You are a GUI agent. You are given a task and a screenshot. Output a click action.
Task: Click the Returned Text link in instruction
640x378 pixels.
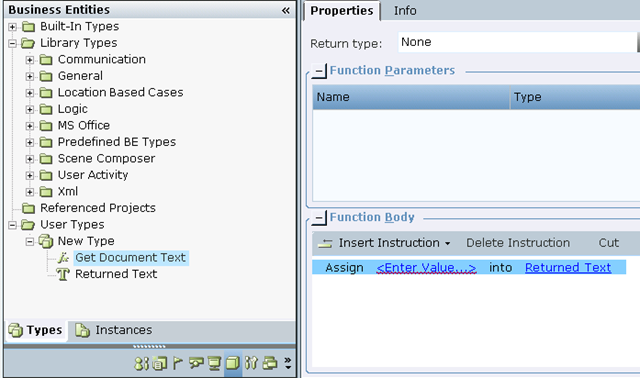(x=568, y=268)
